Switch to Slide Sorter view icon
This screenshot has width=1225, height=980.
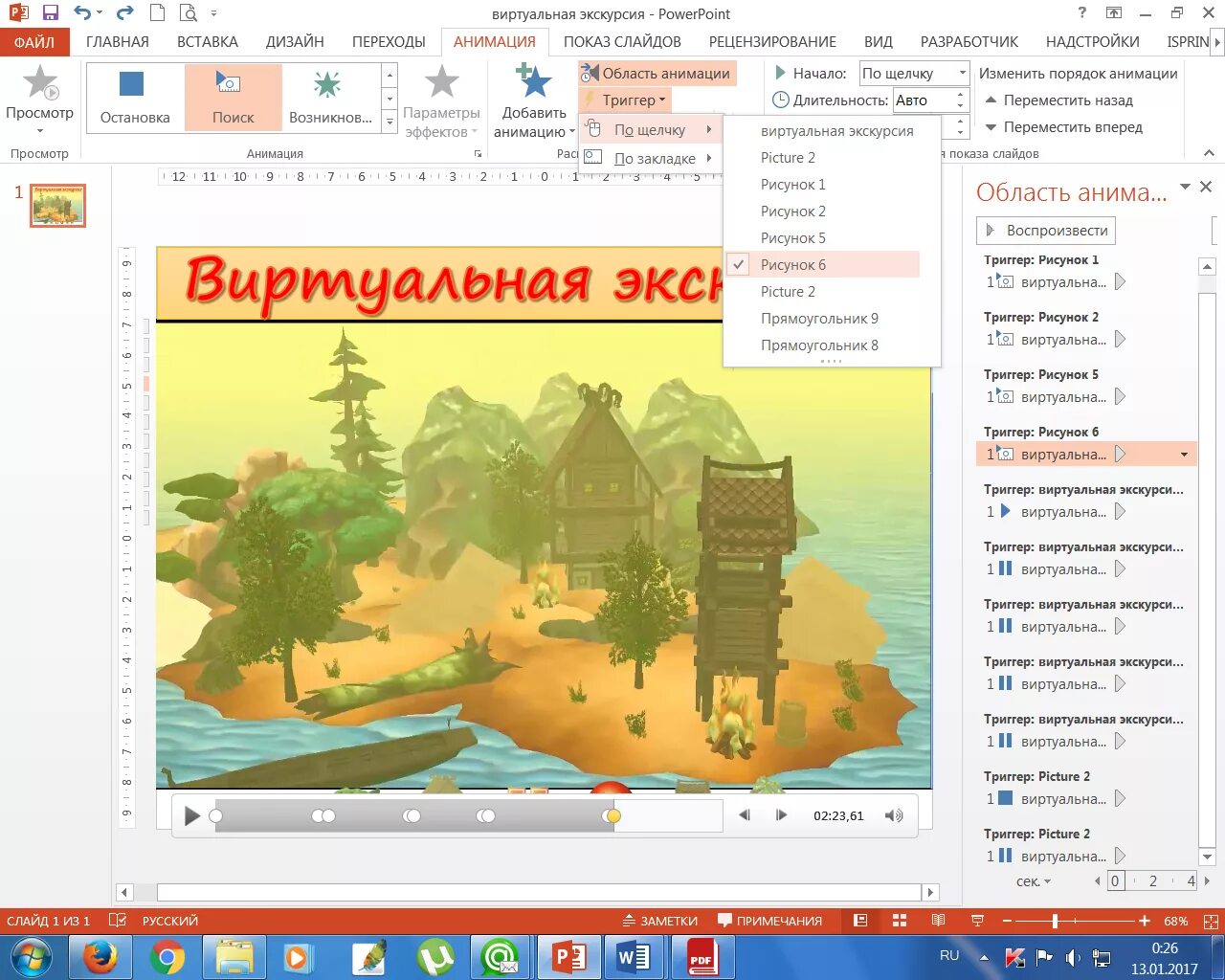click(899, 921)
